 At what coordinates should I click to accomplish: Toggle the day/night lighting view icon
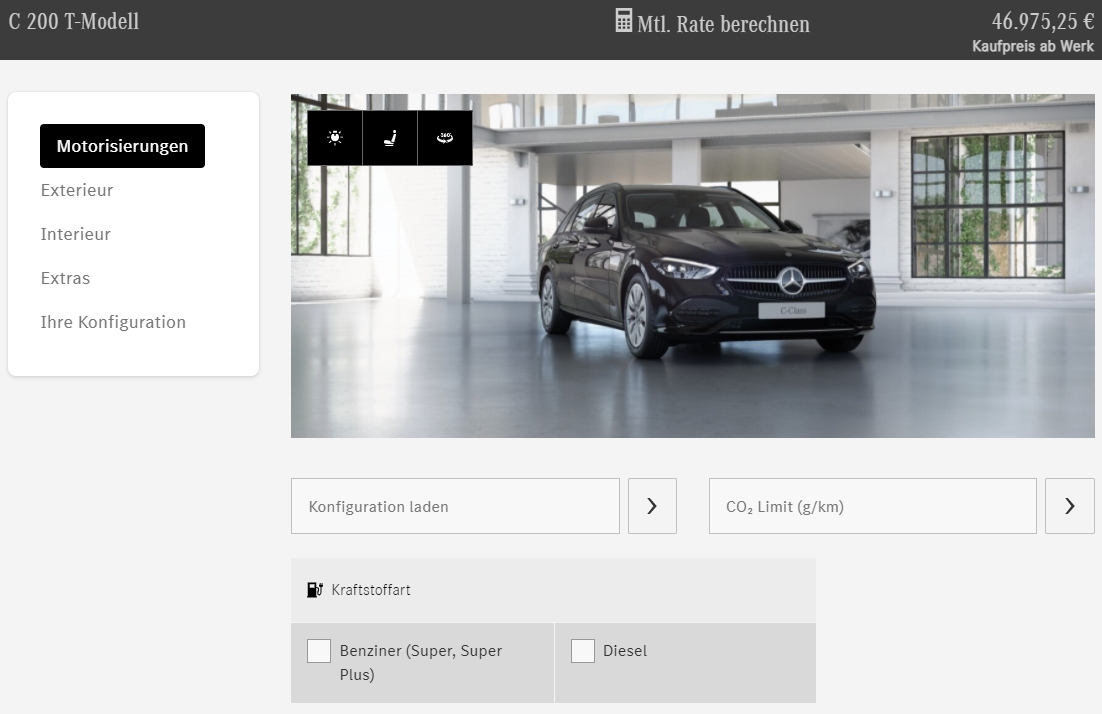click(335, 138)
